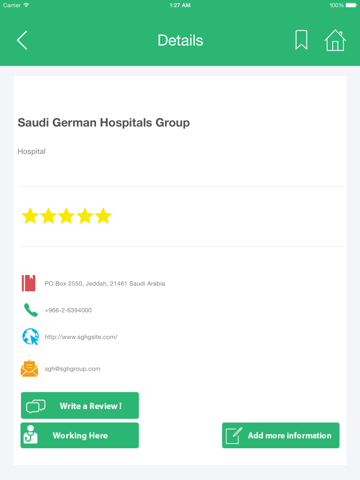The height and width of the screenshot is (480, 360).
Task: Open the home screen icon
Action: pos(335,40)
